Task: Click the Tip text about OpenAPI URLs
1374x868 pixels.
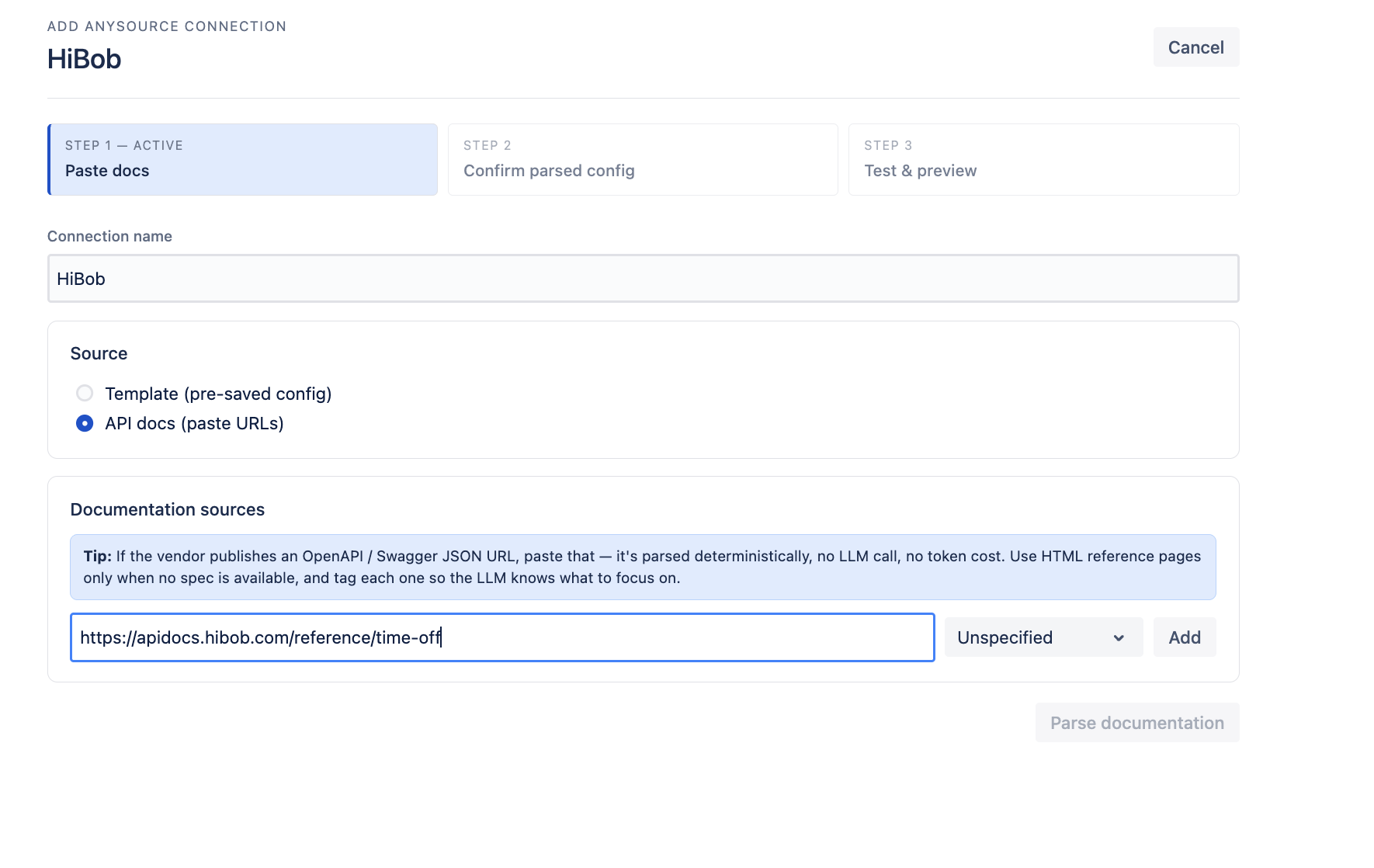Action: [x=643, y=567]
